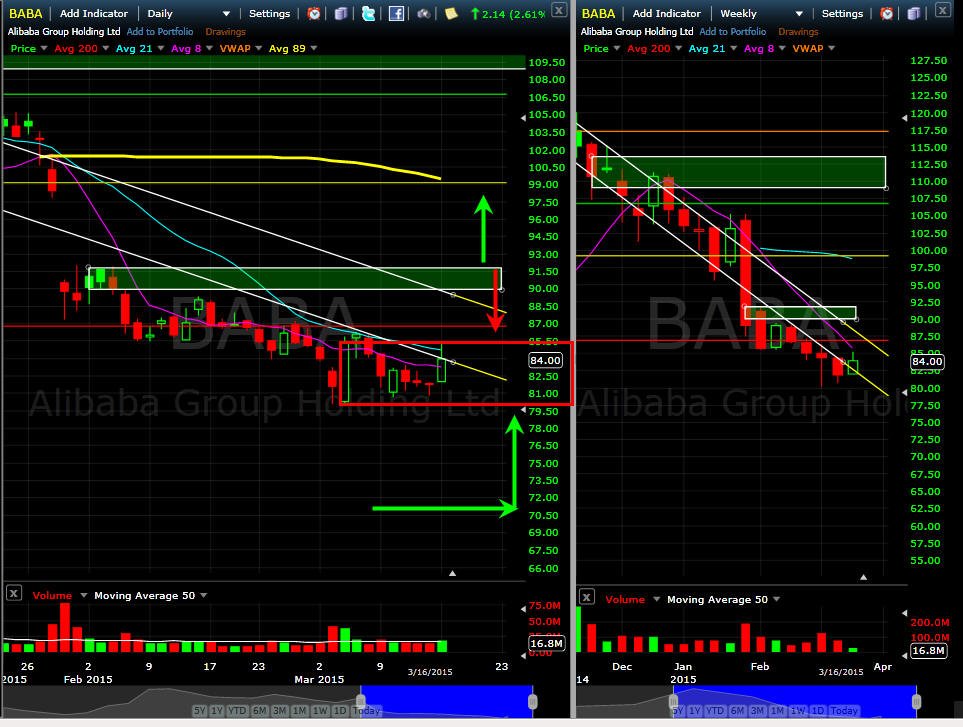Click the alarm clock icon on weekly chart
Screen dimensions: 963x727
tap(886, 13)
